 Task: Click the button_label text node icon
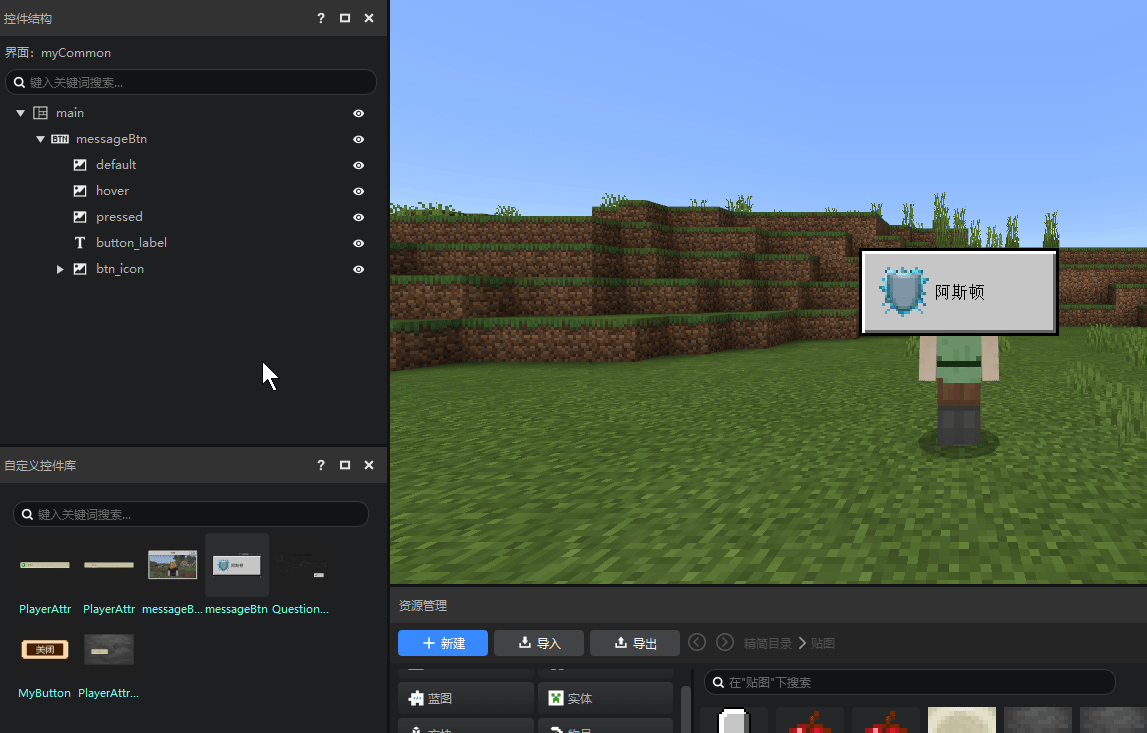point(80,243)
